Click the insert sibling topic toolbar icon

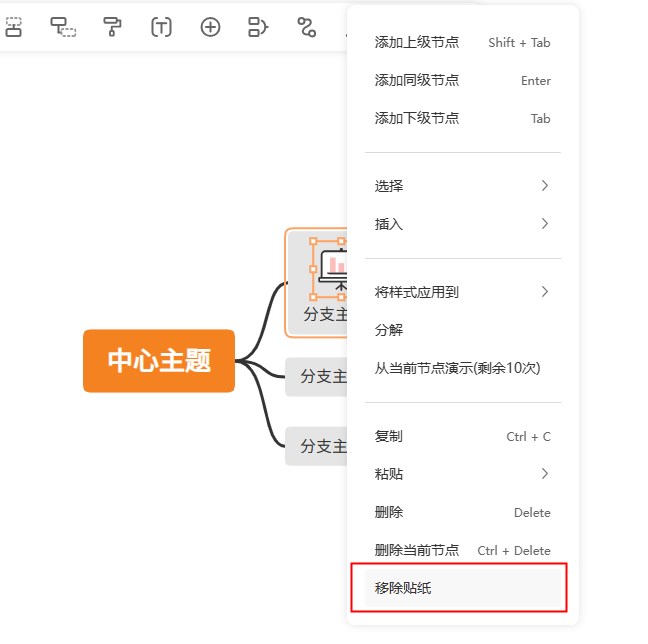13,27
